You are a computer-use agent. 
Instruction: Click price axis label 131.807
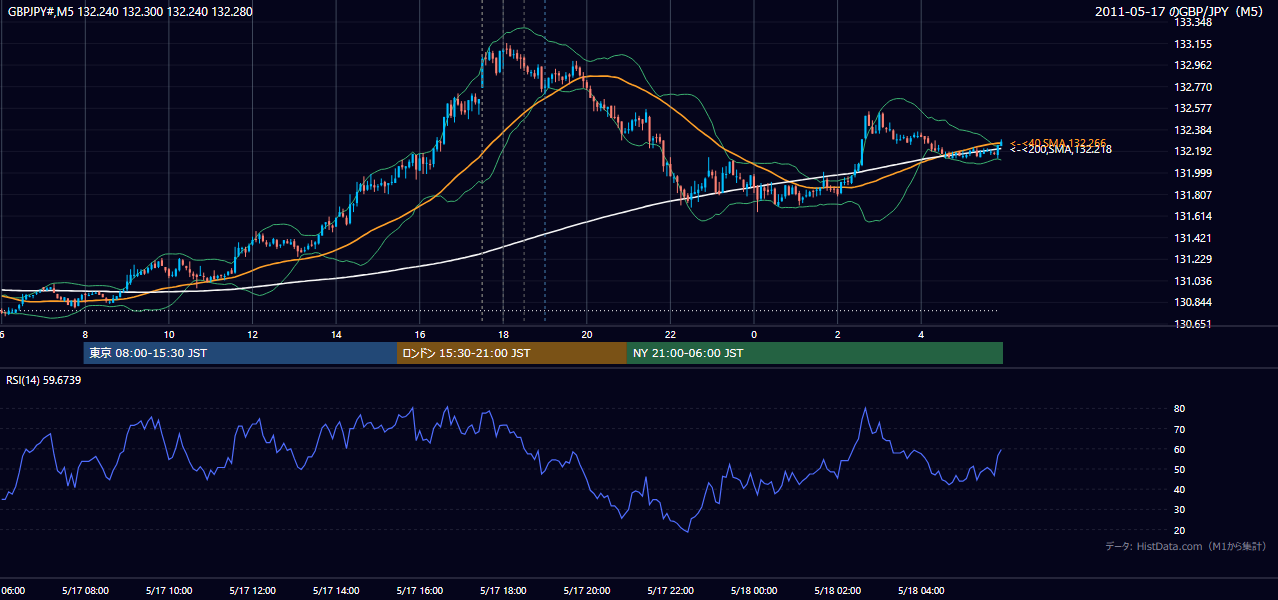pos(1193,195)
